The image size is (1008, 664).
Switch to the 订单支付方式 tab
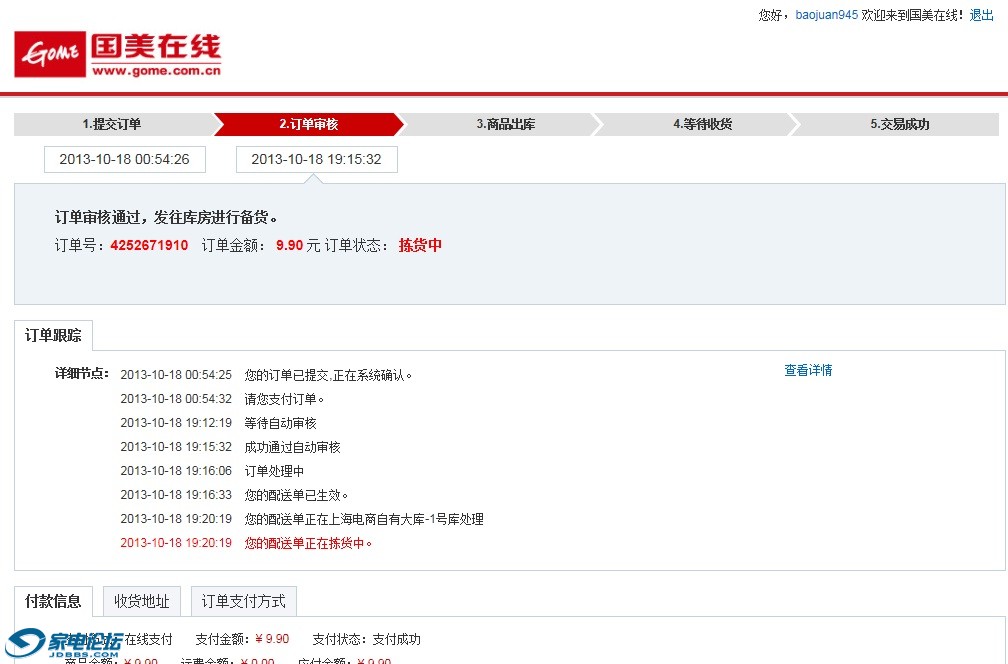pos(244,602)
